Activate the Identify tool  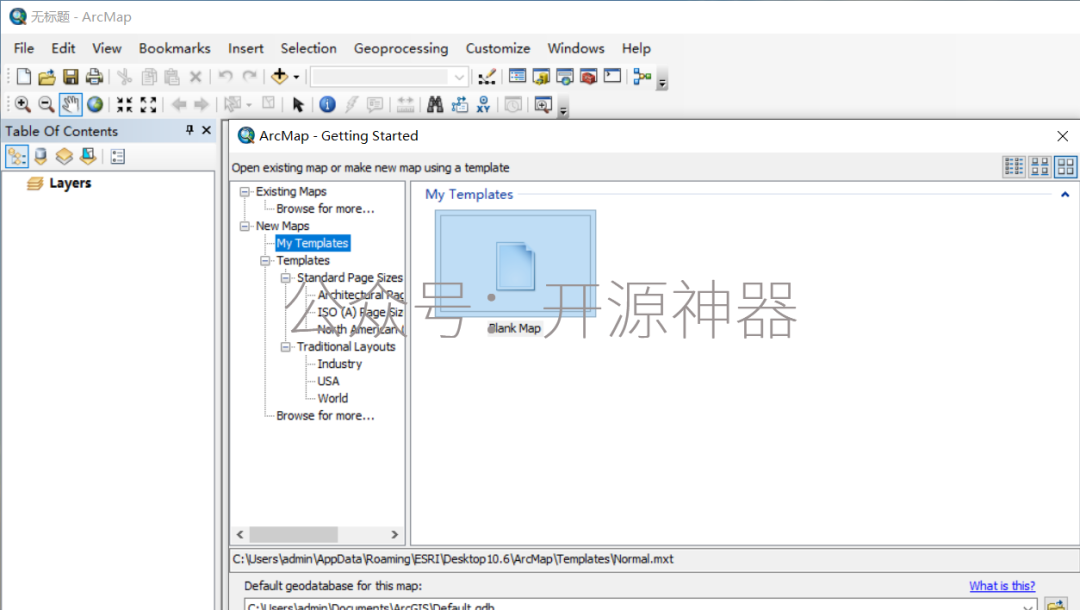(x=328, y=105)
